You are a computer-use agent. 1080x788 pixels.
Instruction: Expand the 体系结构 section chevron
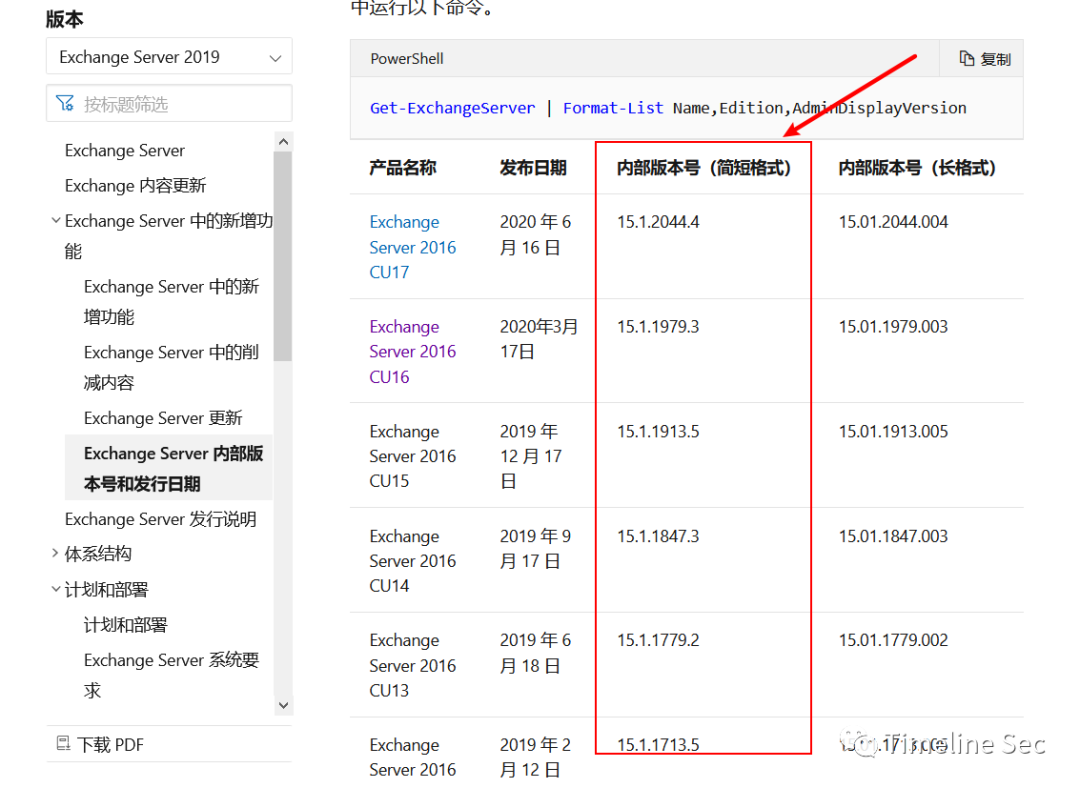[55, 553]
